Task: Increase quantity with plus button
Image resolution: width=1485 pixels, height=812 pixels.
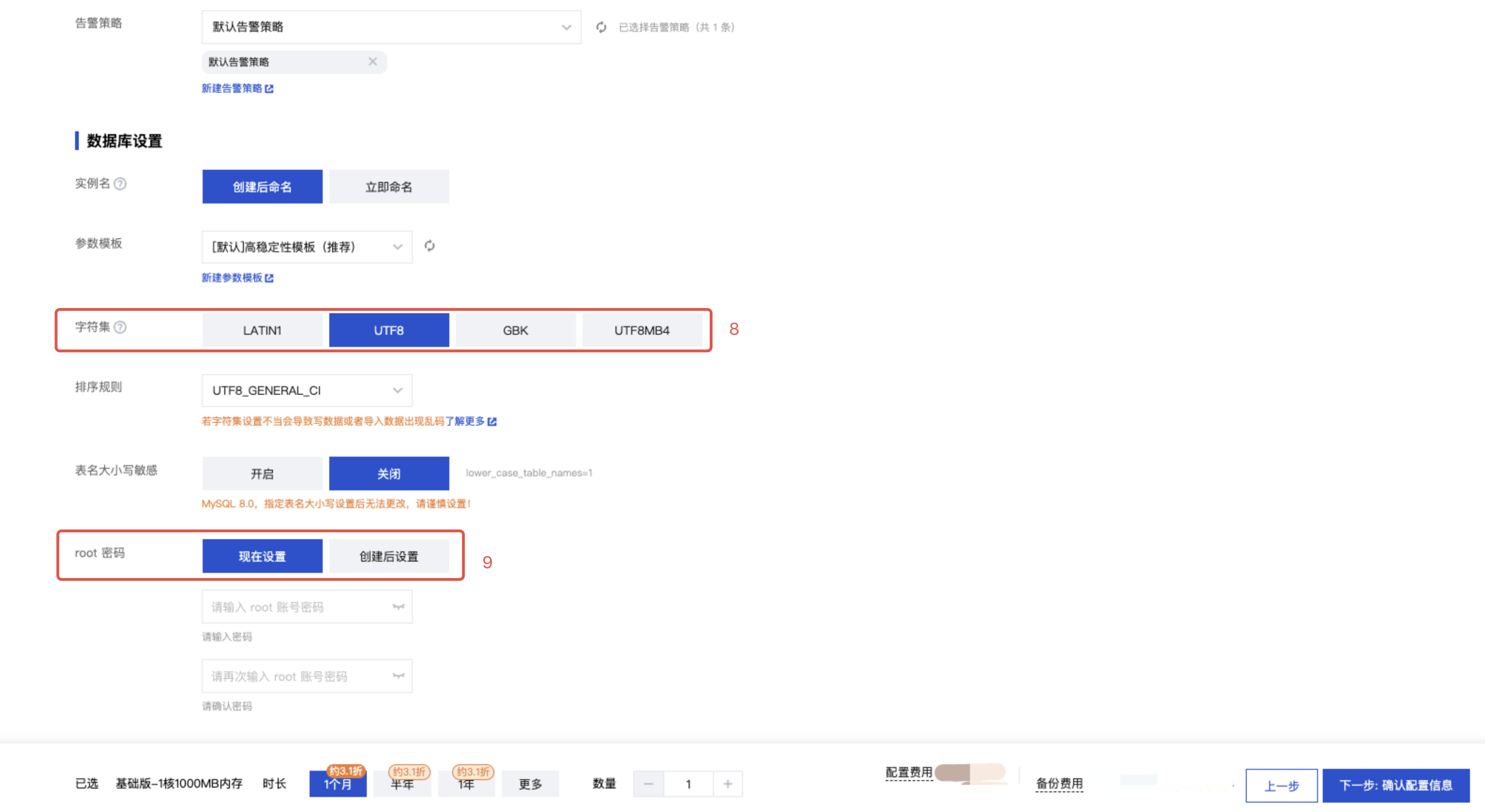Action: (727, 784)
